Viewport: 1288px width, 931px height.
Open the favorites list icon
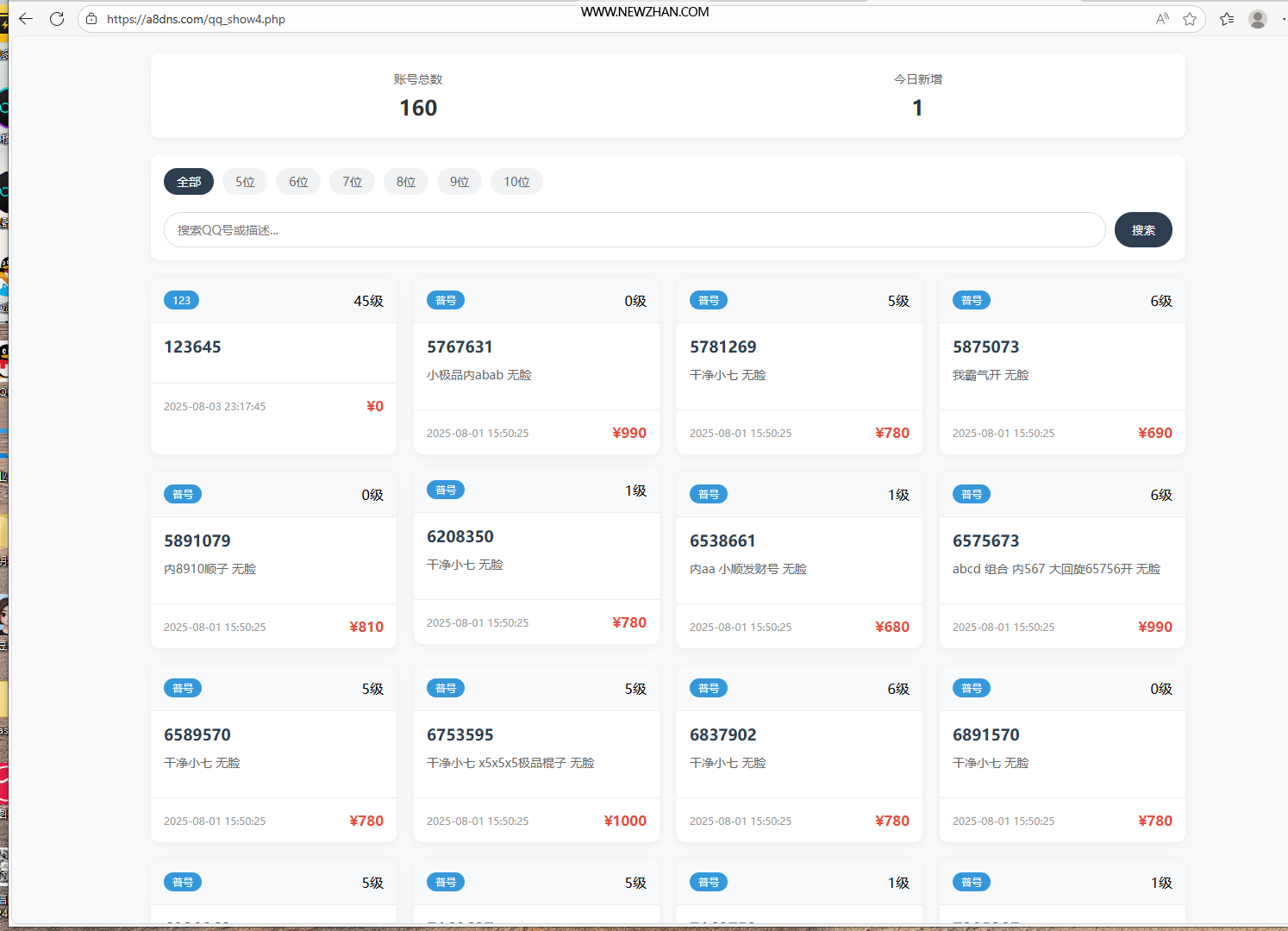(1227, 19)
